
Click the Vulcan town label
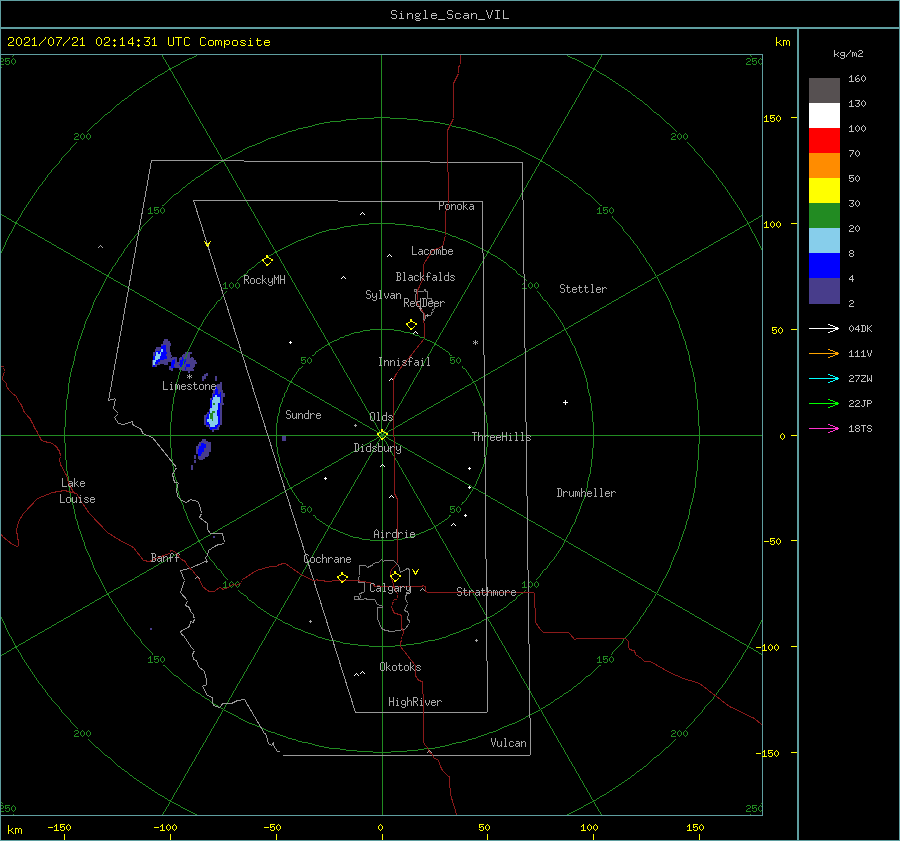(x=508, y=743)
